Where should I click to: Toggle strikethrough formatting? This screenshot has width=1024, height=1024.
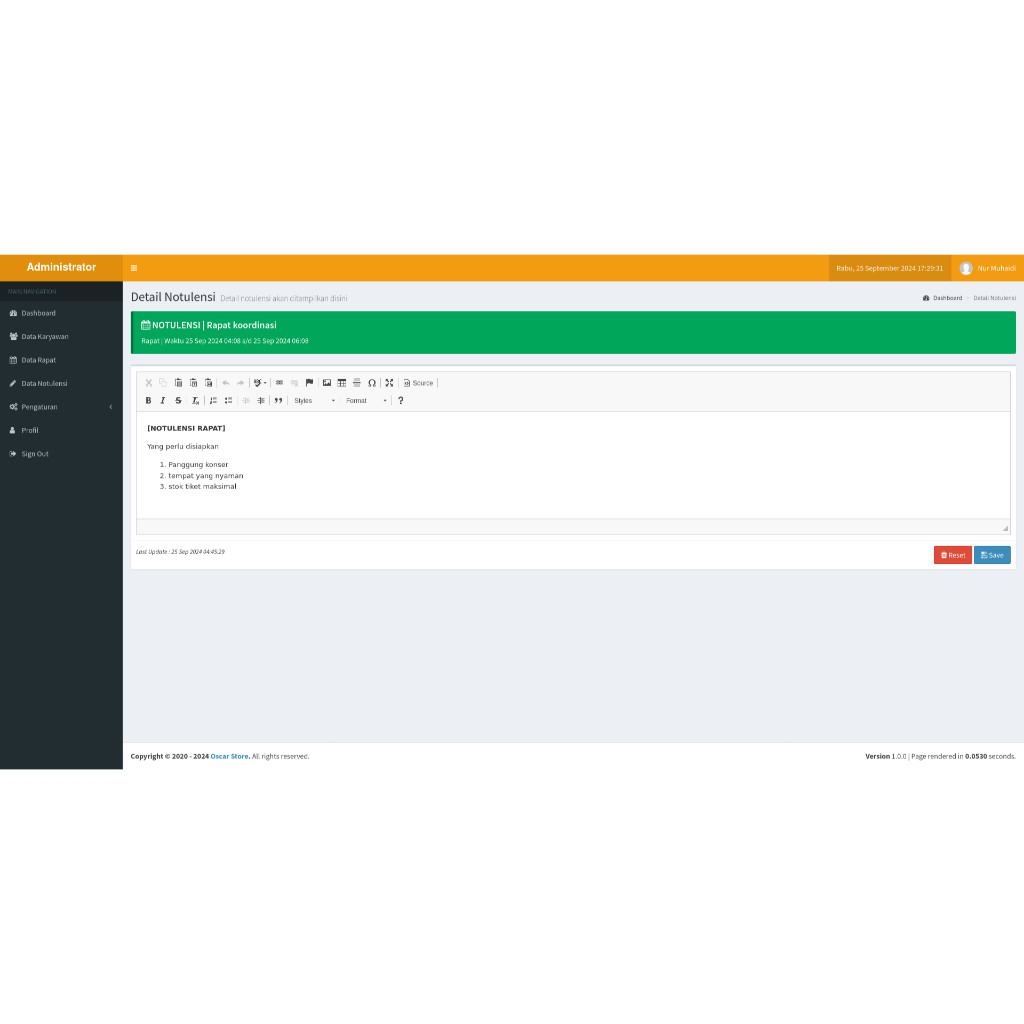[178, 400]
